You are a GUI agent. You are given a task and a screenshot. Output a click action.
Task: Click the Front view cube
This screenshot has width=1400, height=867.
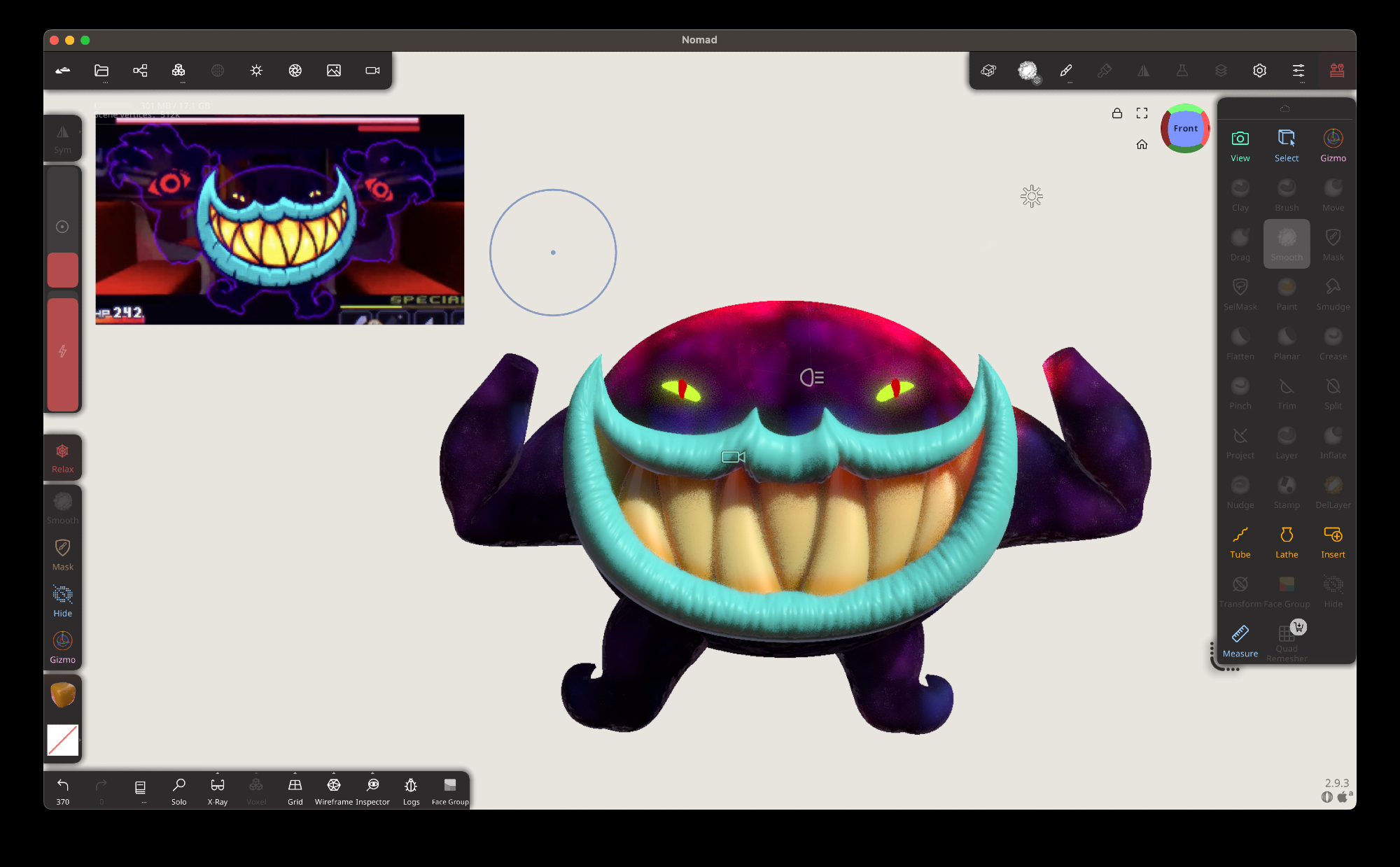(x=1185, y=129)
